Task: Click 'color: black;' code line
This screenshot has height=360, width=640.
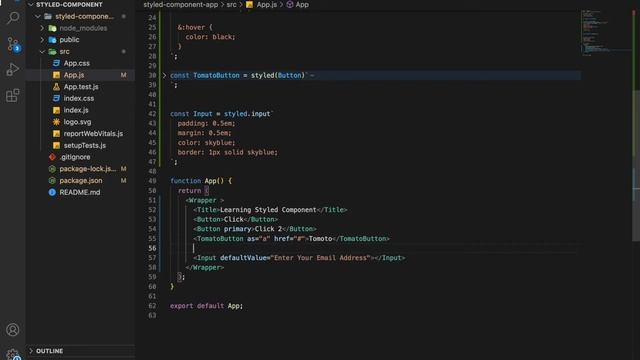Action: [x=210, y=37]
